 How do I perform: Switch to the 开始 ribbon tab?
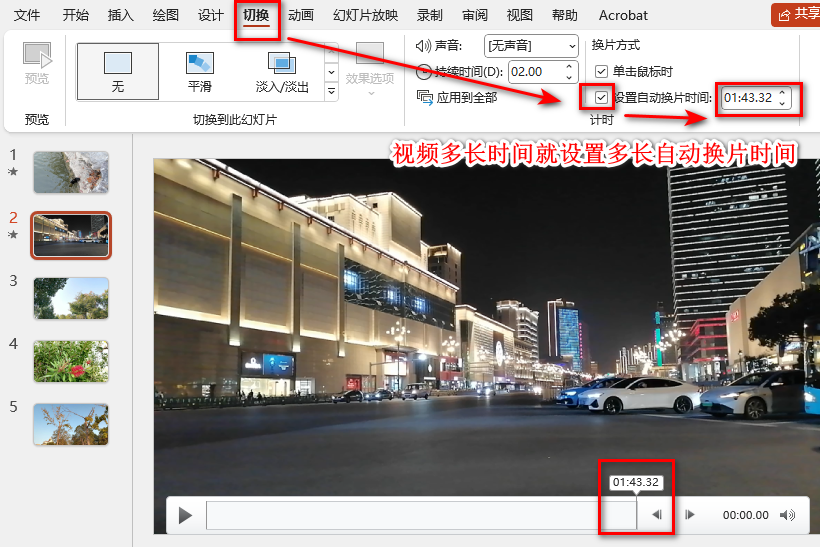click(x=75, y=15)
